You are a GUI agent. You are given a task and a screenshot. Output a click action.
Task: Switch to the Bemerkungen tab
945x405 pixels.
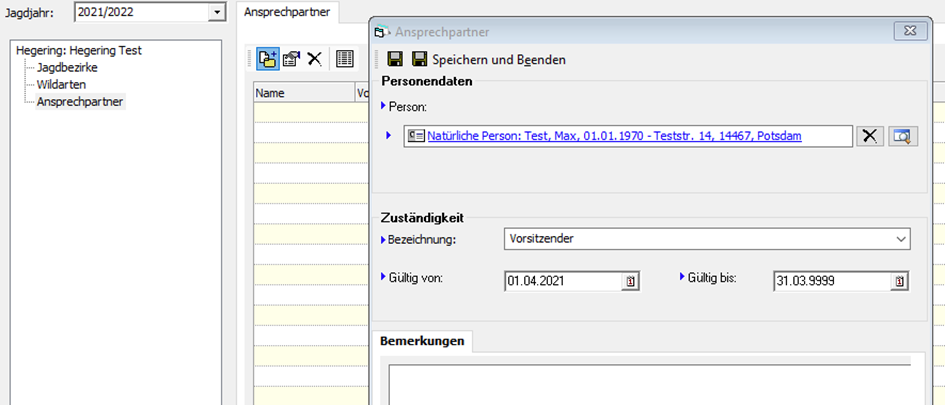[422, 341]
